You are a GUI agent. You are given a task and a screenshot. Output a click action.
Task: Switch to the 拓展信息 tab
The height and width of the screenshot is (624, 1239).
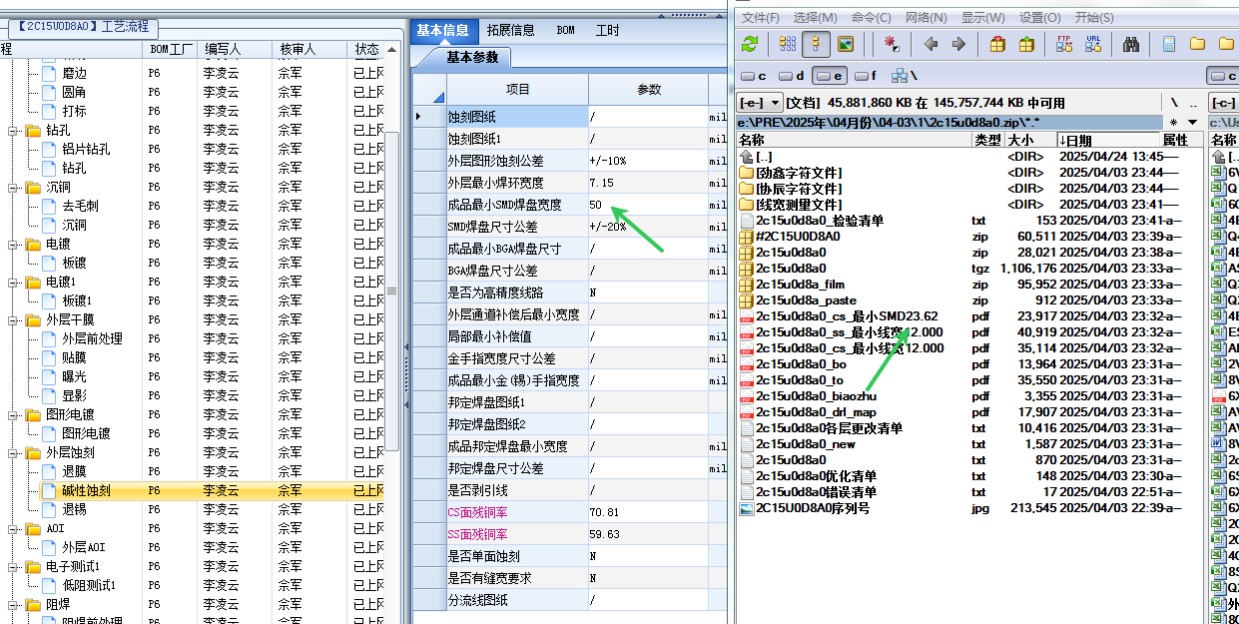[510, 30]
